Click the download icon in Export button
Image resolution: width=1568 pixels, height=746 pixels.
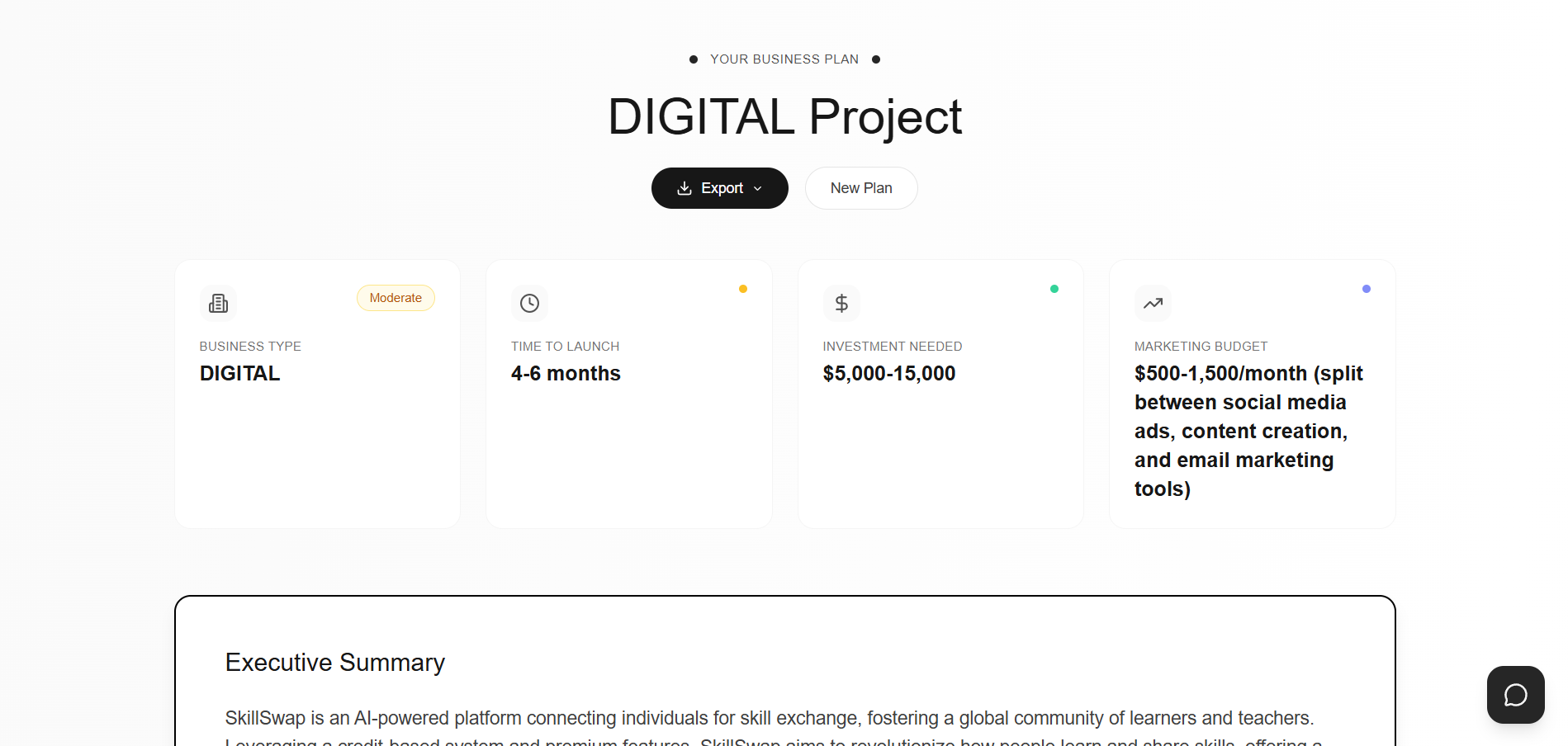[x=684, y=188]
